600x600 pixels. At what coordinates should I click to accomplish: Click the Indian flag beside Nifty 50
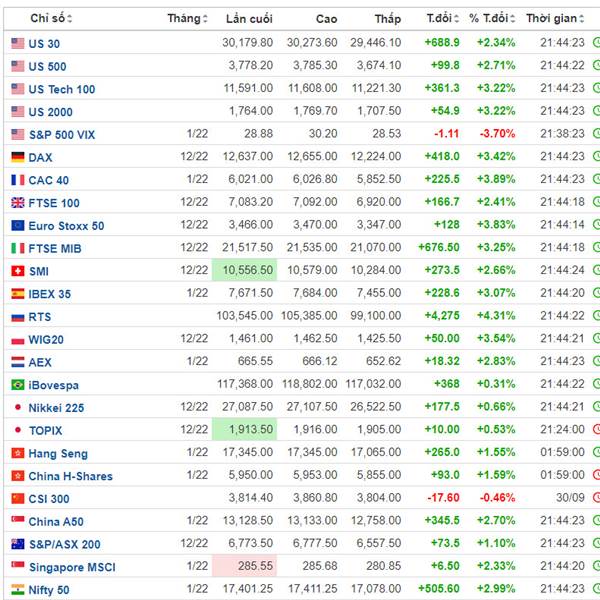(x=18, y=589)
